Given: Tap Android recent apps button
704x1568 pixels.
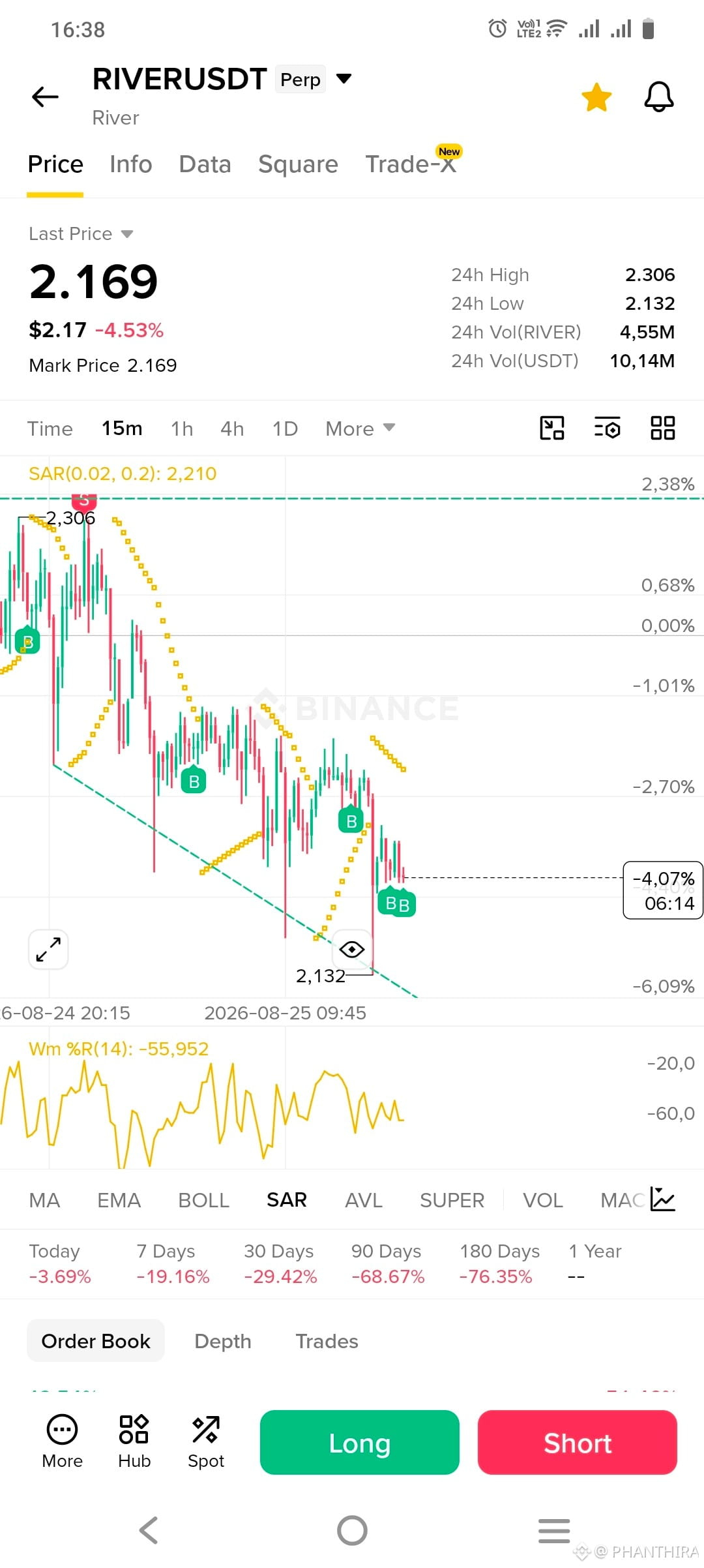Looking at the screenshot, I should (x=554, y=1530).
